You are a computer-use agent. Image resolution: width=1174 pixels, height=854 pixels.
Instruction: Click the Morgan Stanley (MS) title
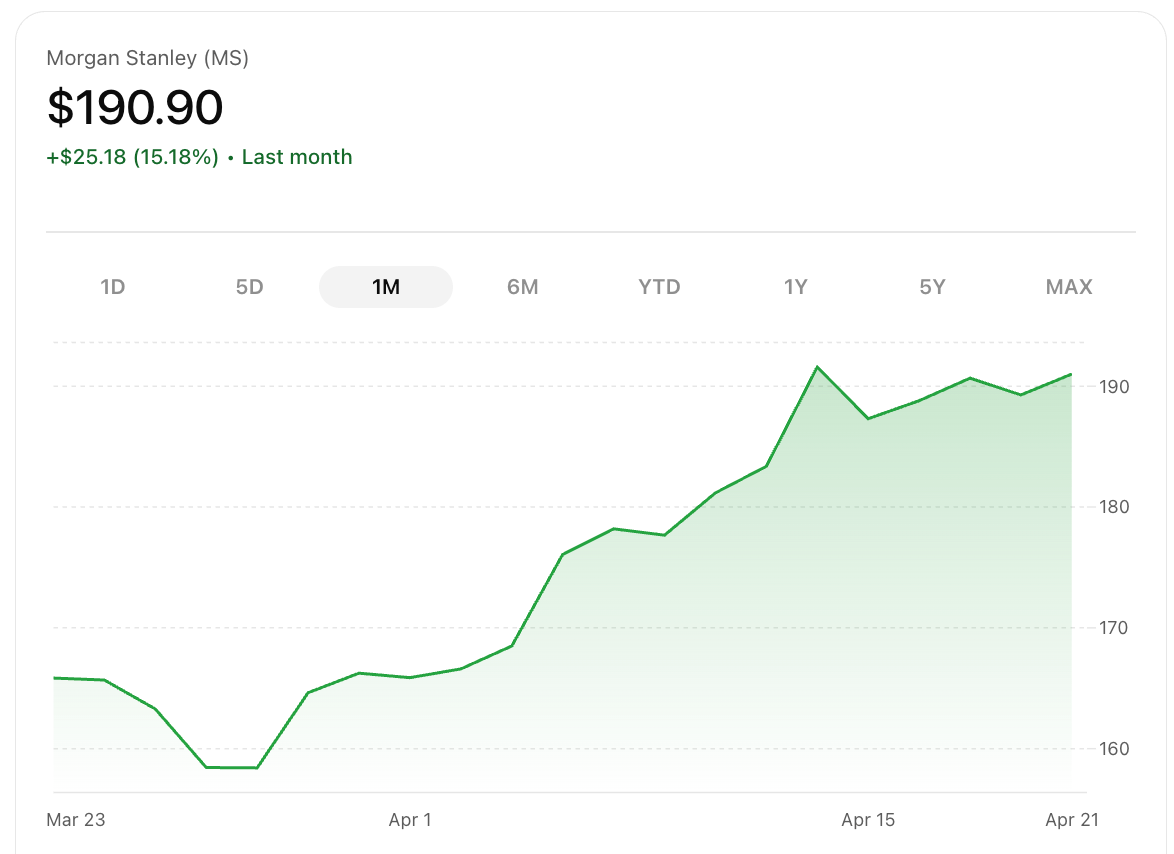pyautogui.click(x=147, y=58)
